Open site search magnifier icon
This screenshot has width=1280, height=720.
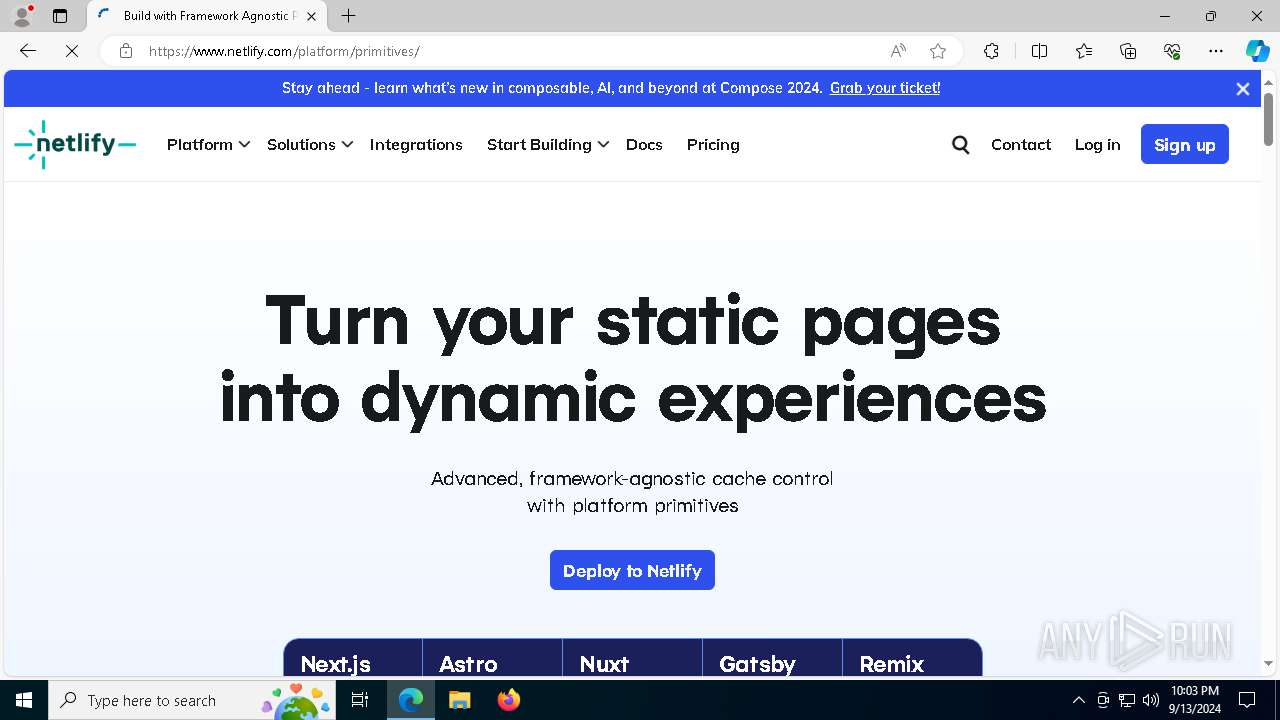tap(961, 145)
